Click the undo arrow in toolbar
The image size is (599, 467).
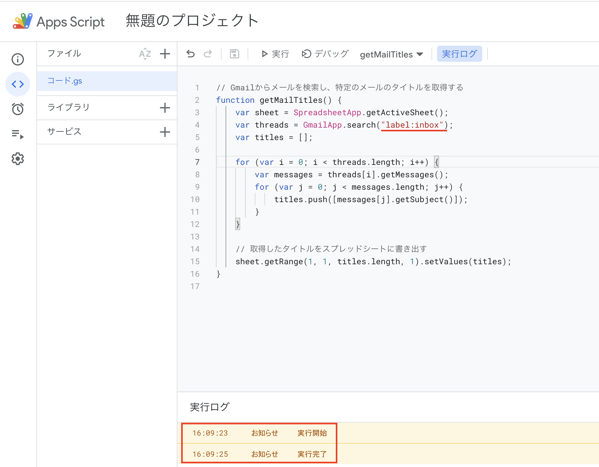pos(191,54)
